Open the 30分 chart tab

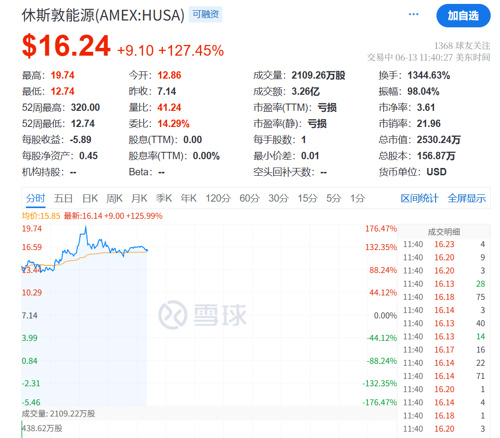point(278,198)
